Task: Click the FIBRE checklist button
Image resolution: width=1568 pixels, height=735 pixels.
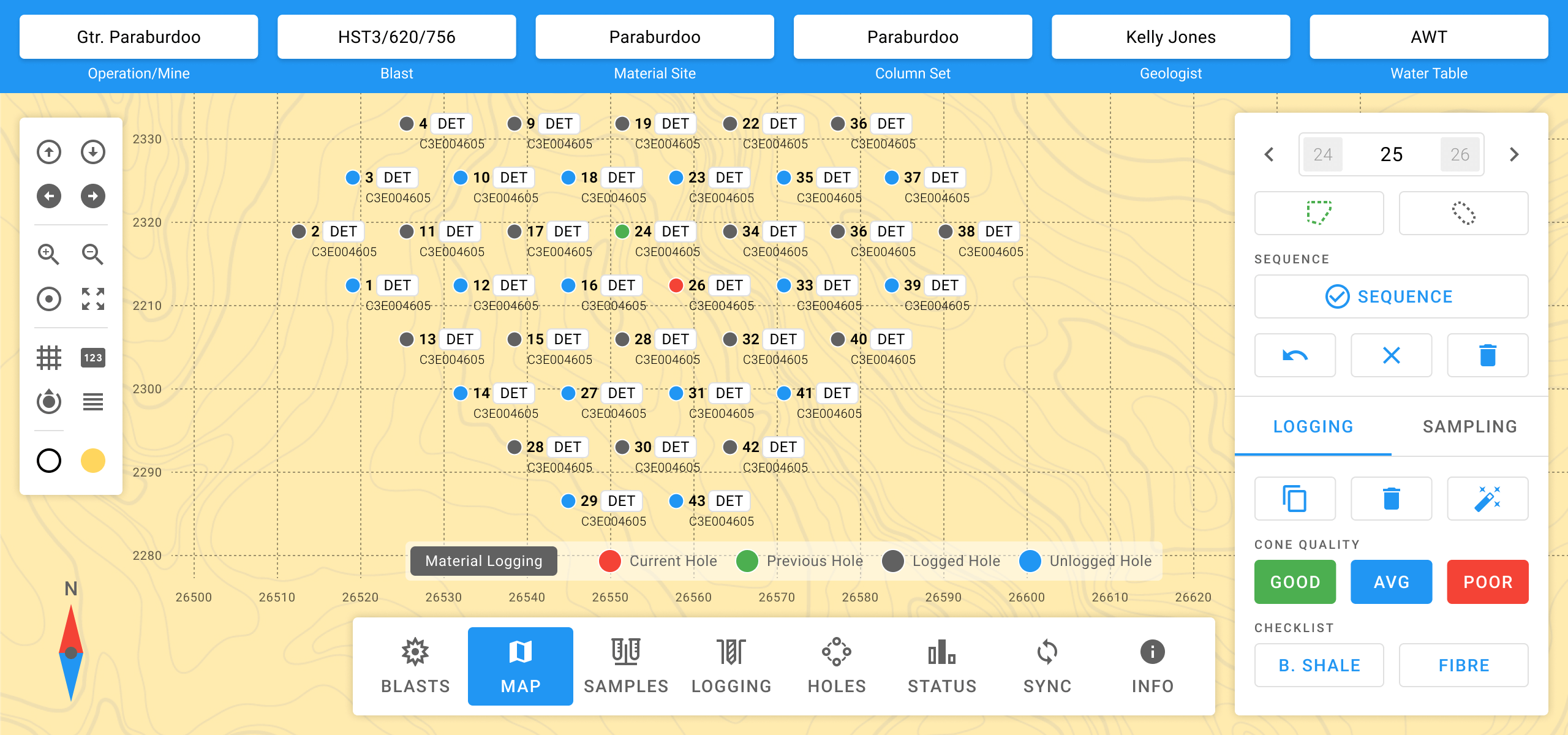Action: click(1463, 665)
